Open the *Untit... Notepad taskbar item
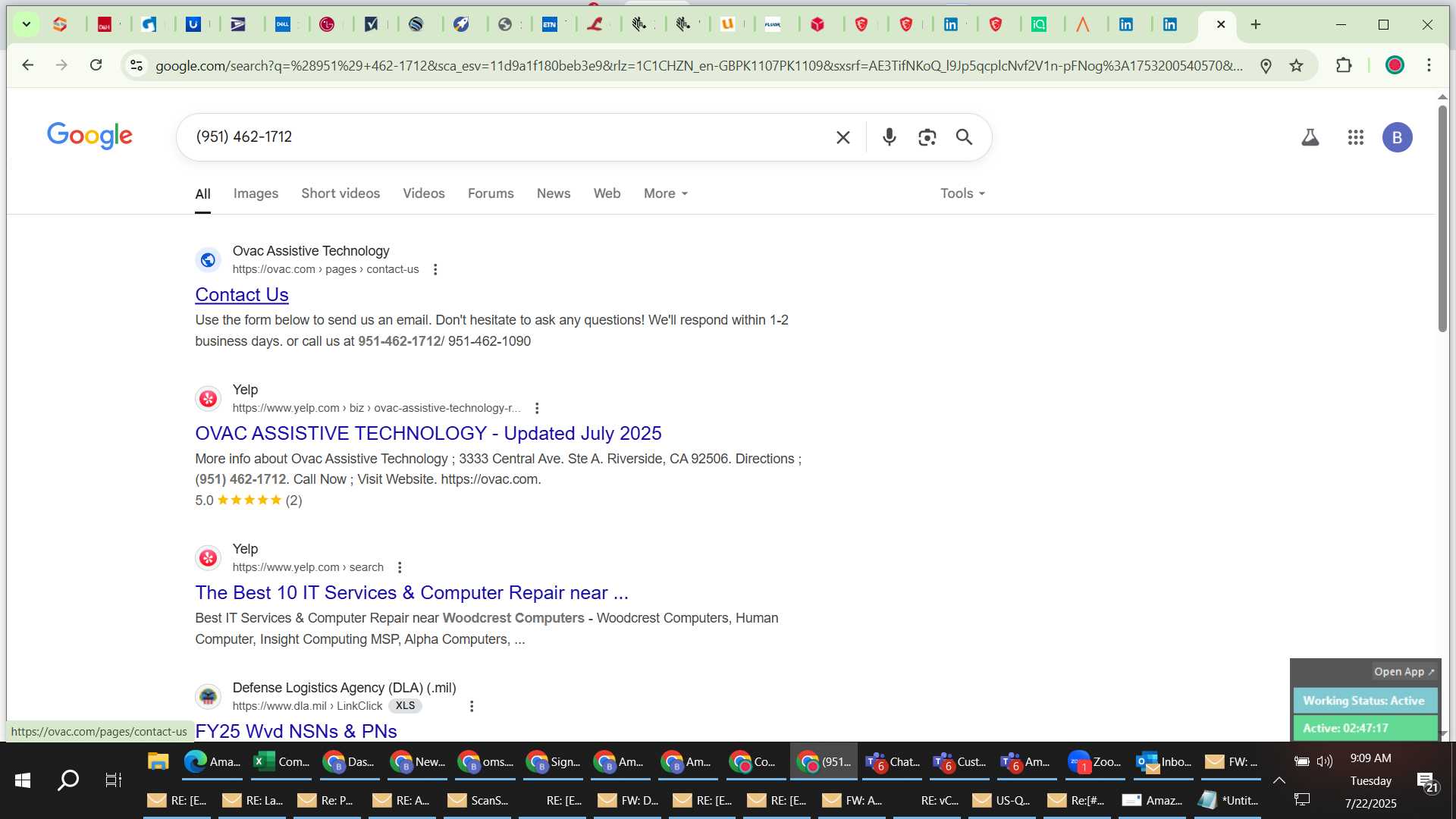Screen dimensions: 1456x819 [1228, 800]
